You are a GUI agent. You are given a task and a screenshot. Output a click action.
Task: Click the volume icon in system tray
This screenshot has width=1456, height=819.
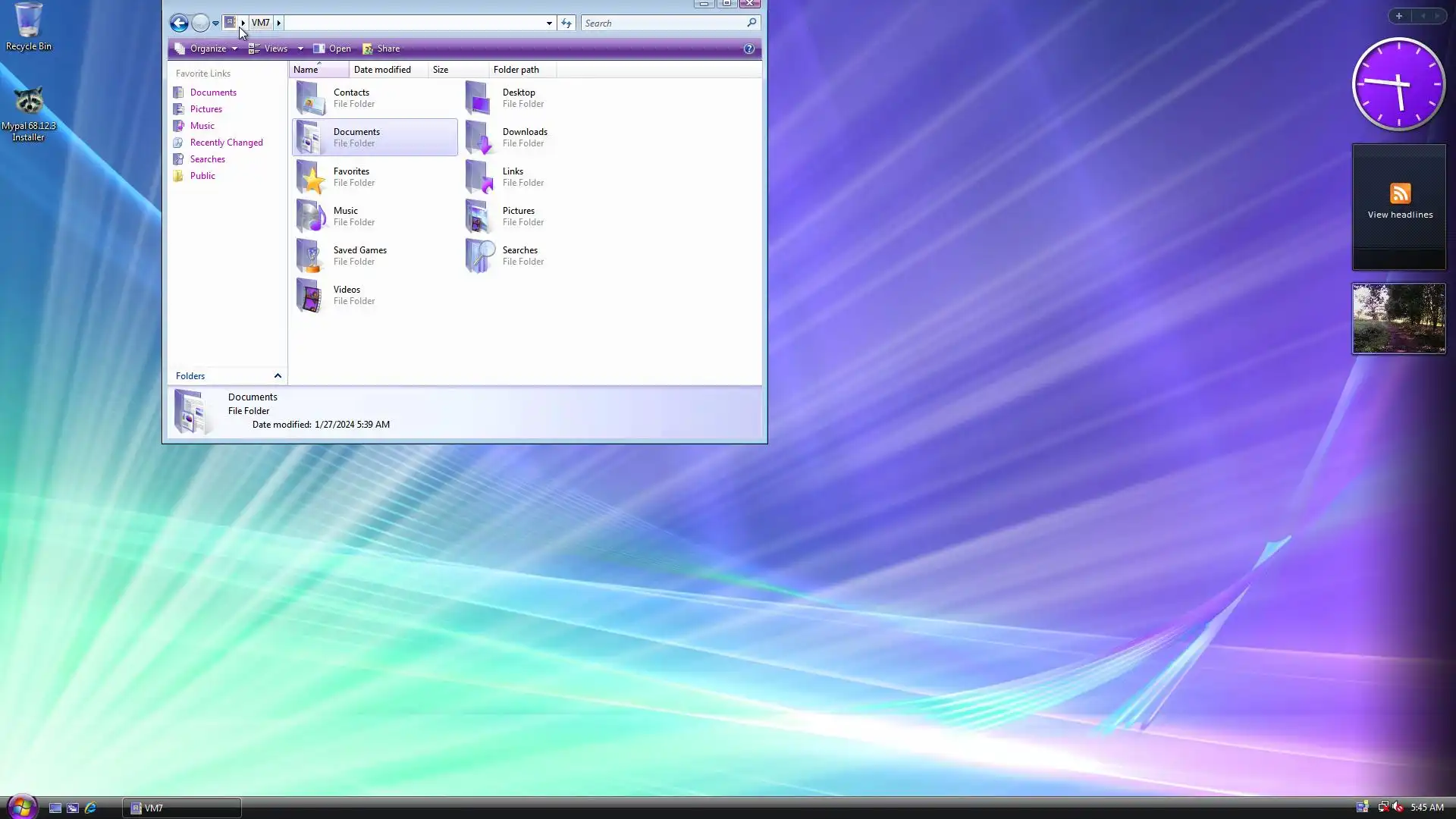tap(1398, 807)
